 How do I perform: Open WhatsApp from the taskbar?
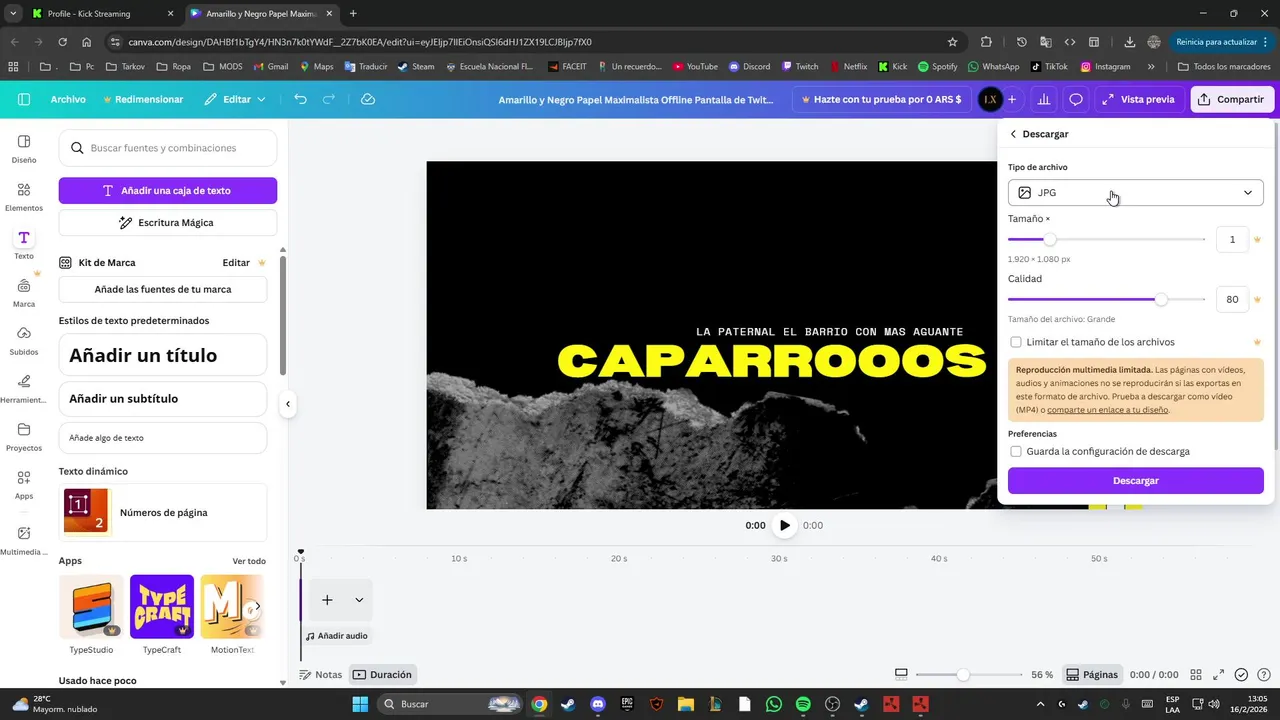click(774, 704)
